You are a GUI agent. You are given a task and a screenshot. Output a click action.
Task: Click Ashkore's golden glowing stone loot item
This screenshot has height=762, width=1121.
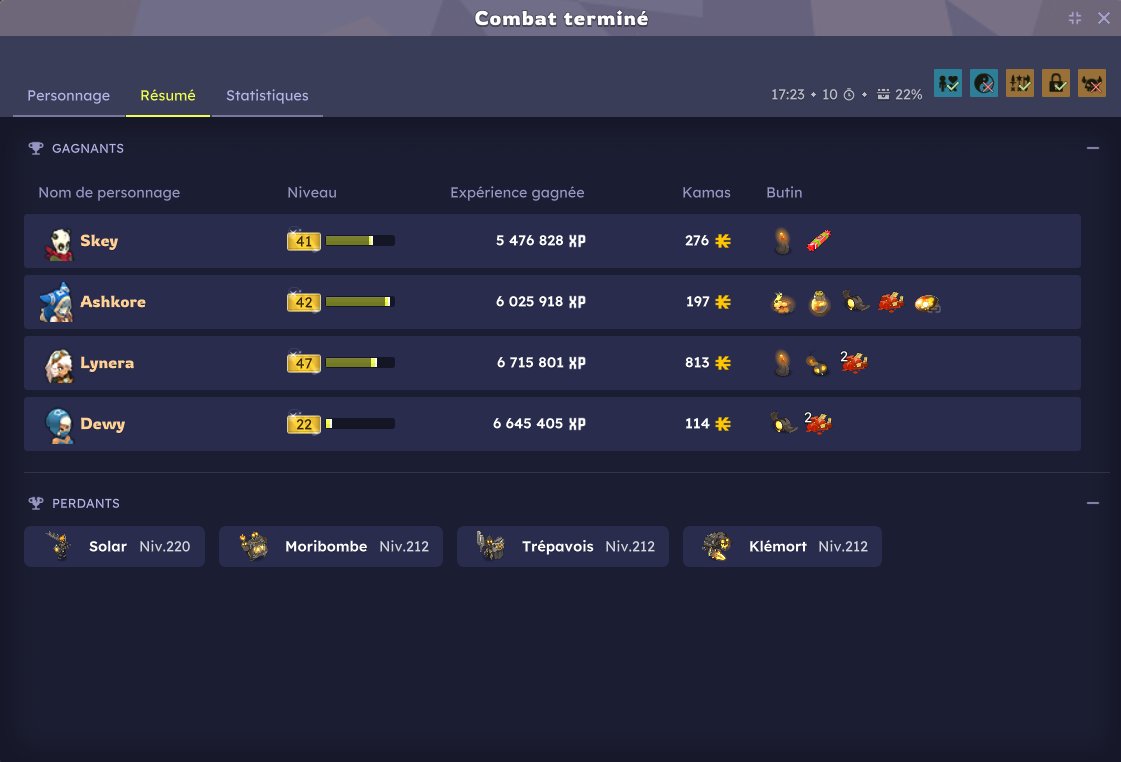(927, 303)
